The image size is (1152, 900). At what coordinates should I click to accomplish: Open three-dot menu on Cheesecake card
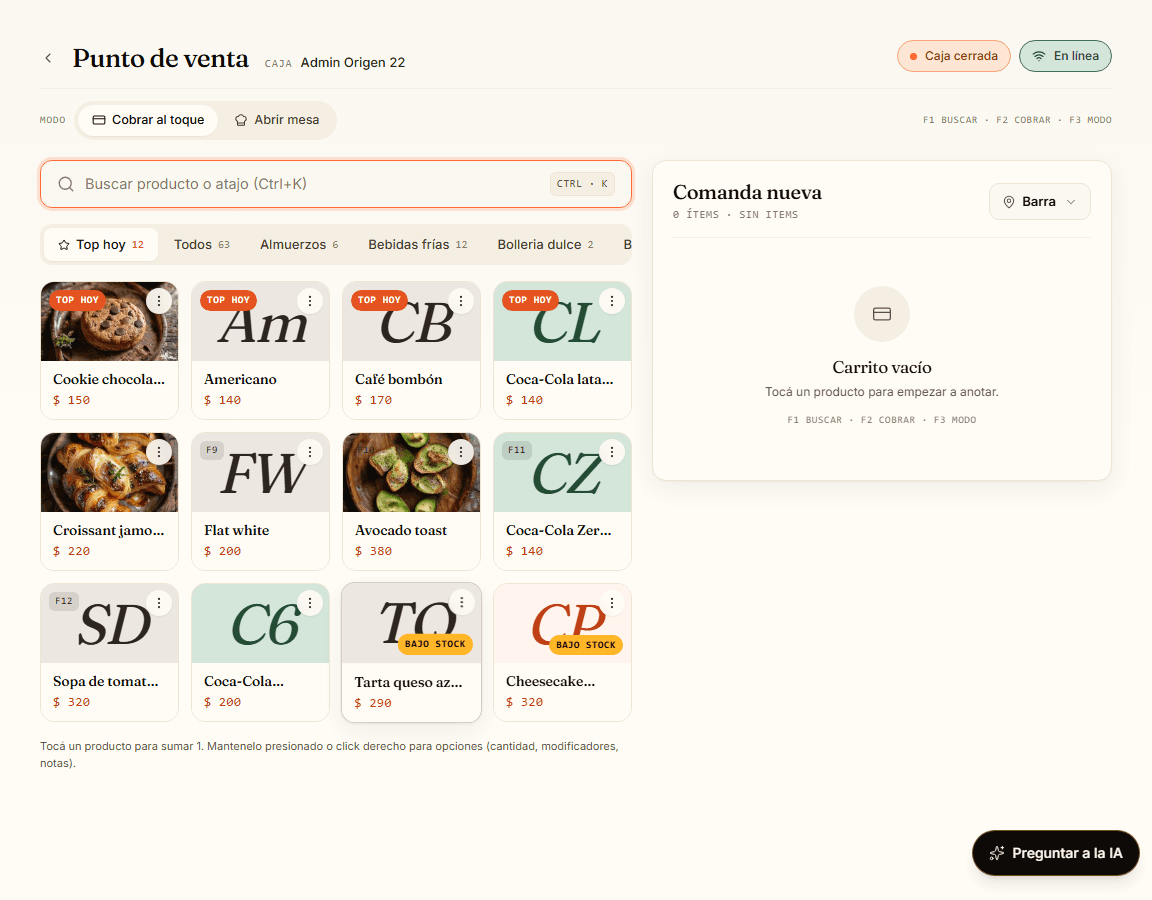[612, 602]
